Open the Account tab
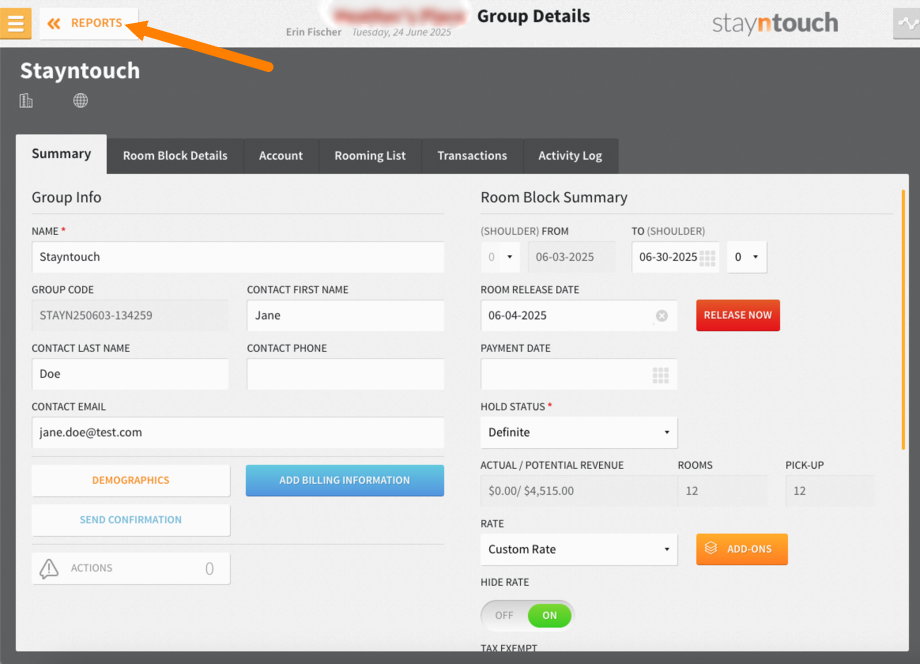Viewport: 920px width, 664px height. point(281,156)
